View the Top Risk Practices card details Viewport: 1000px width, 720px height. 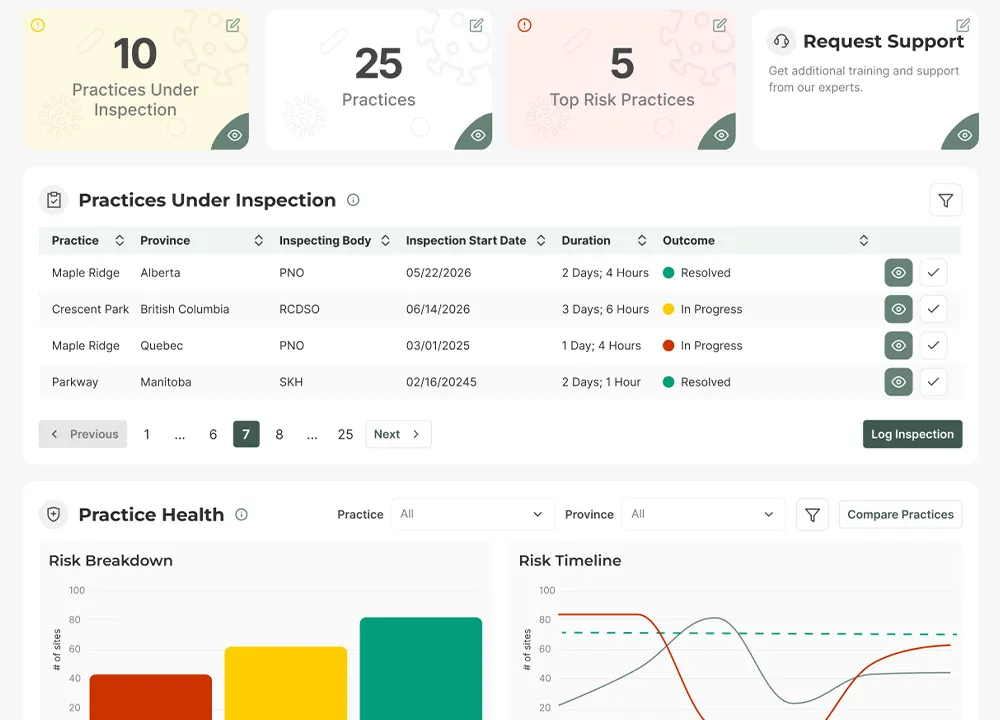click(x=721, y=135)
